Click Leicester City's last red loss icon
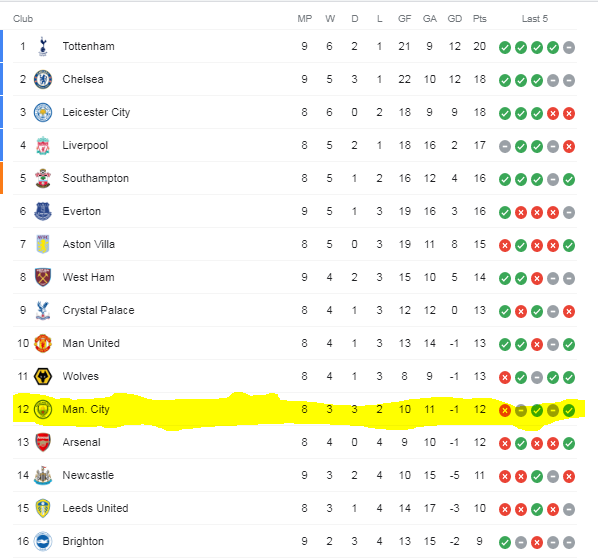 (569, 114)
